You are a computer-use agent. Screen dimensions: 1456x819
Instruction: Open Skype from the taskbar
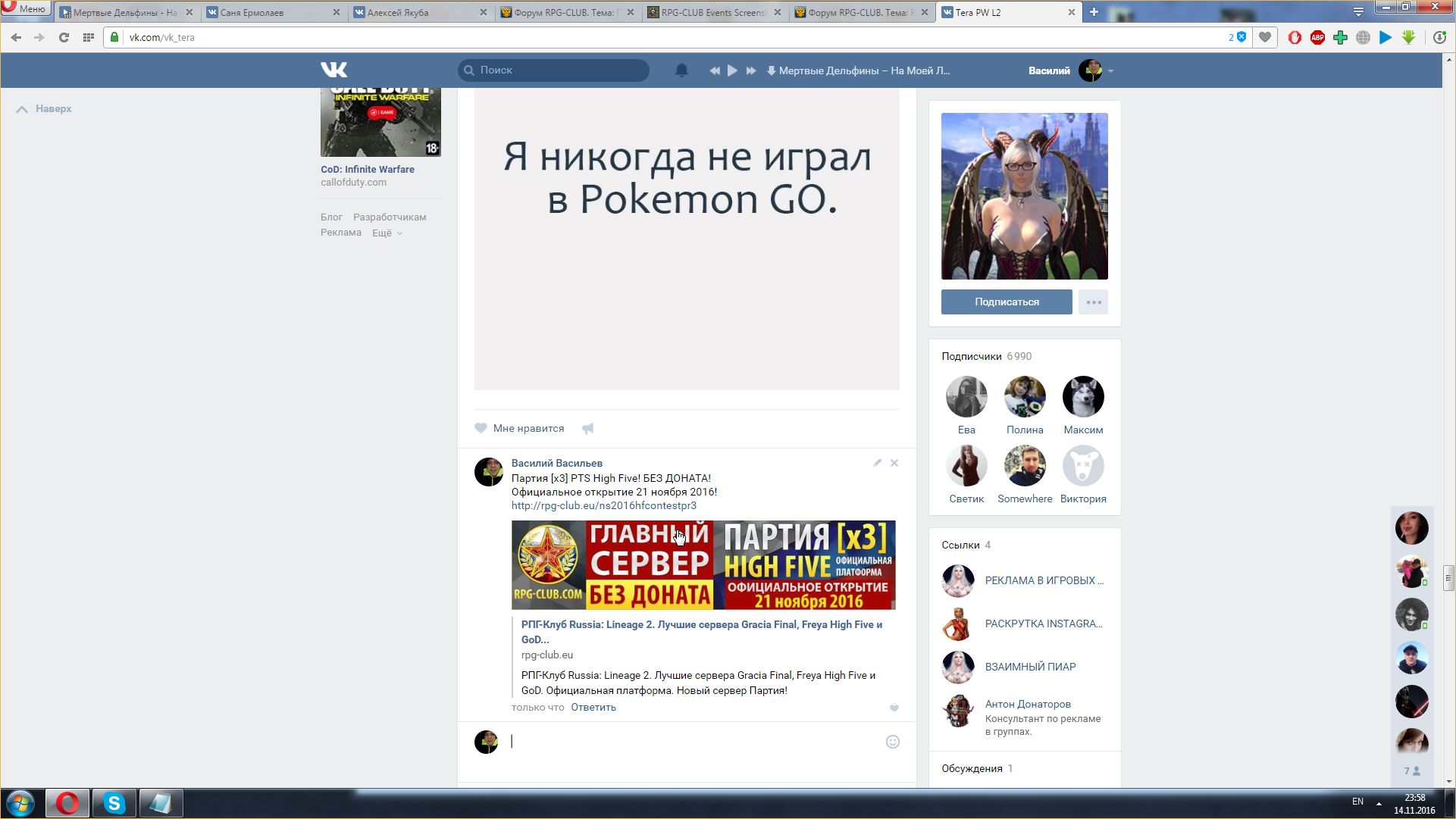click(114, 803)
